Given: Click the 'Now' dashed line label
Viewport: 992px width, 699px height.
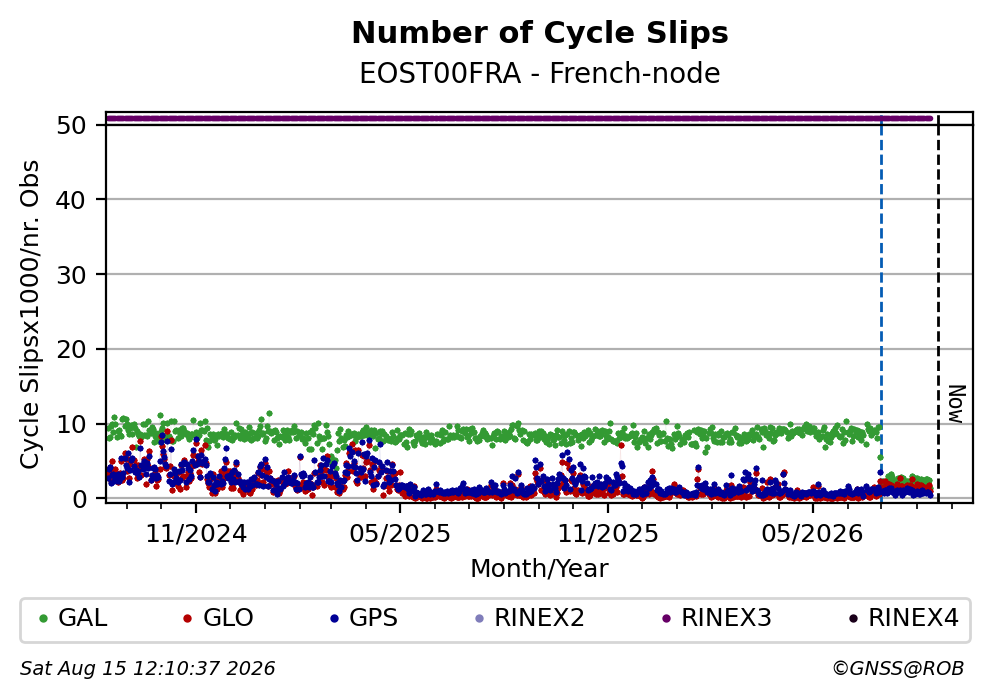Looking at the screenshot, I should [957, 404].
